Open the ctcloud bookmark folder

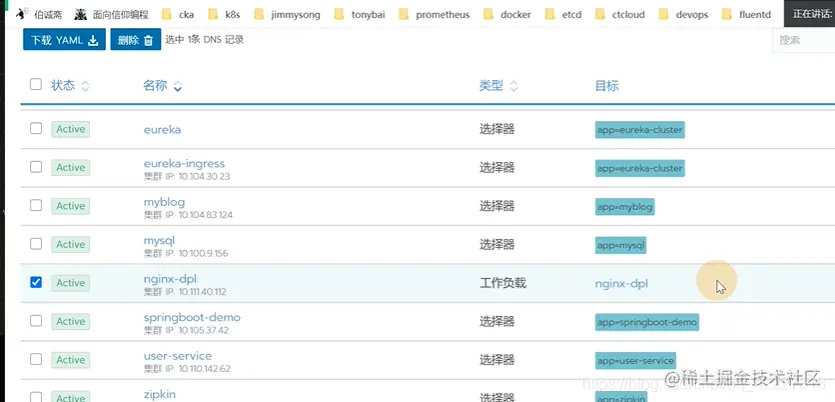tap(620, 14)
